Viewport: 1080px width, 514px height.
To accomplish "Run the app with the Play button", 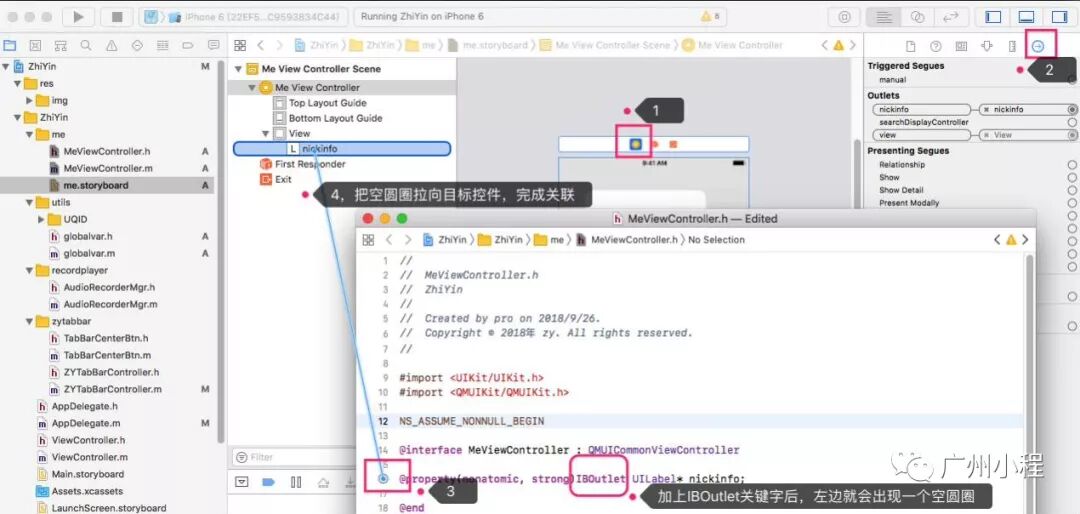I will 78,17.
